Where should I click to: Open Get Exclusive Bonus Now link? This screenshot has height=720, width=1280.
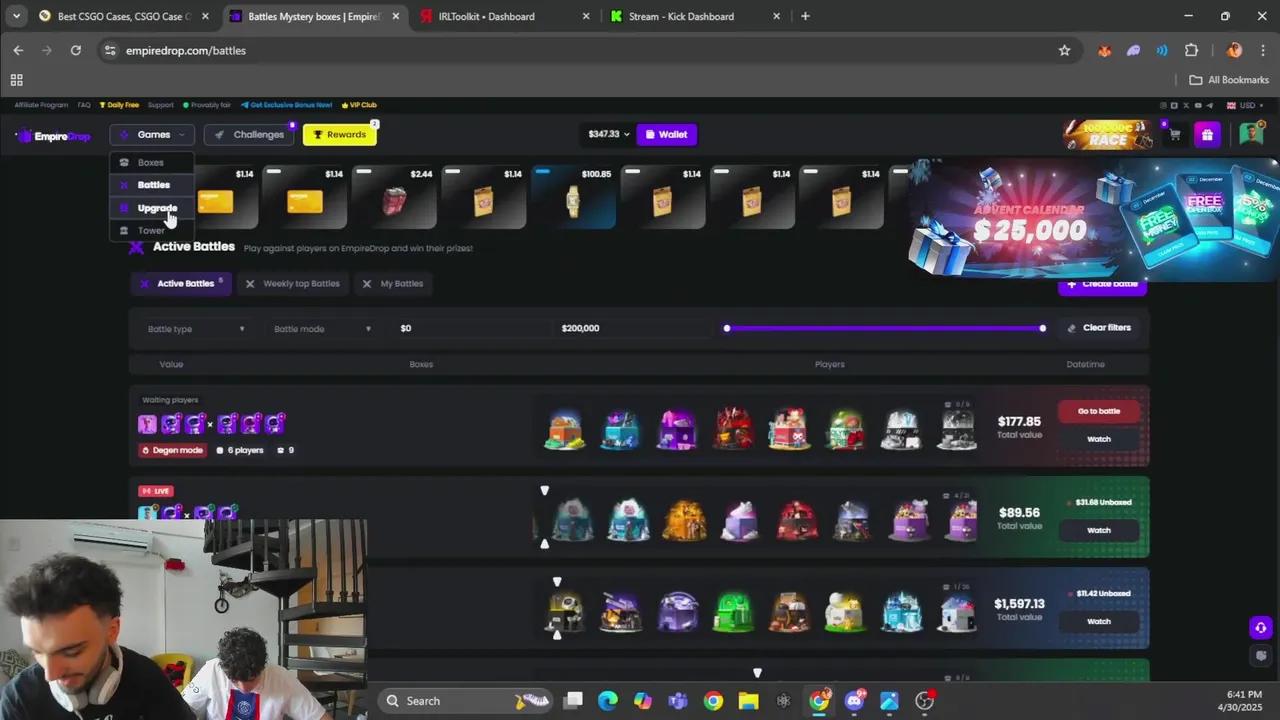[286, 105]
